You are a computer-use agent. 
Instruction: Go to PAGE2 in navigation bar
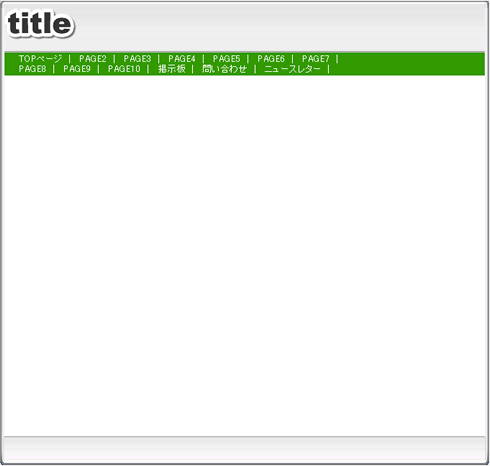pos(93,59)
